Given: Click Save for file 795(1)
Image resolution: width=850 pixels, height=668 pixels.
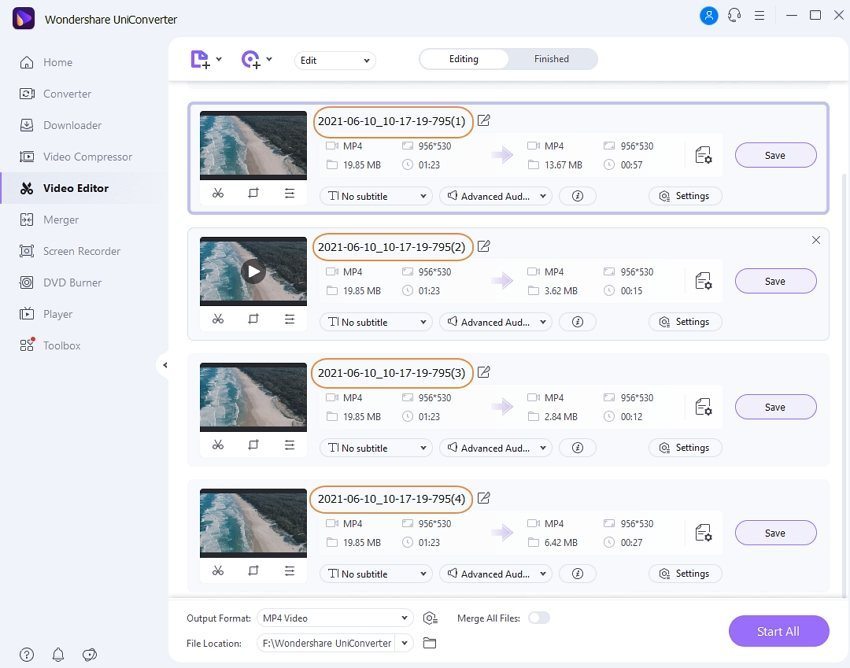Looking at the screenshot, I should (x=775, y=156).
